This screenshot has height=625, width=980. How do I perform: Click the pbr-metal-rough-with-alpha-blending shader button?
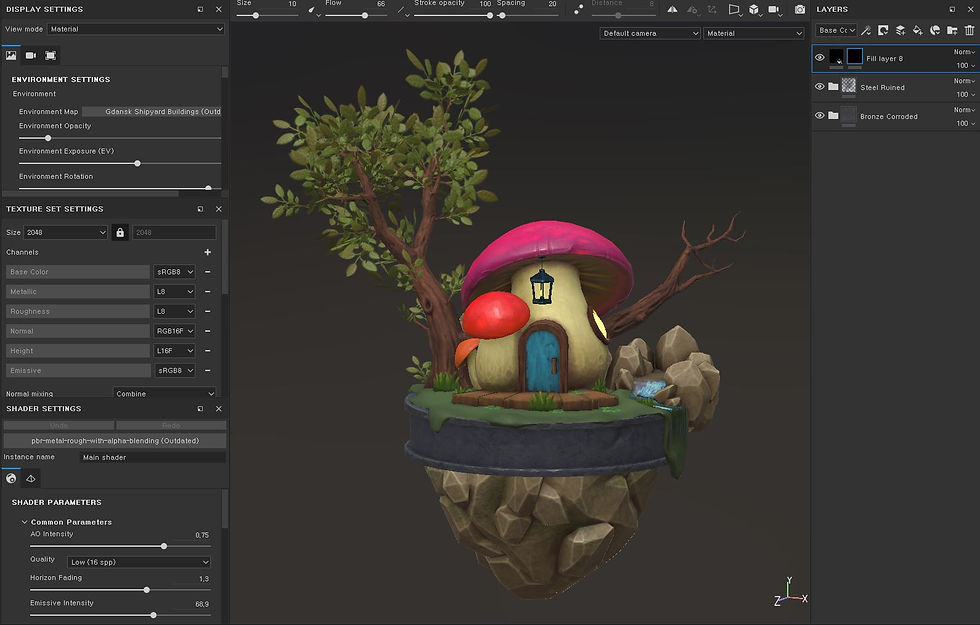(115, 441)
